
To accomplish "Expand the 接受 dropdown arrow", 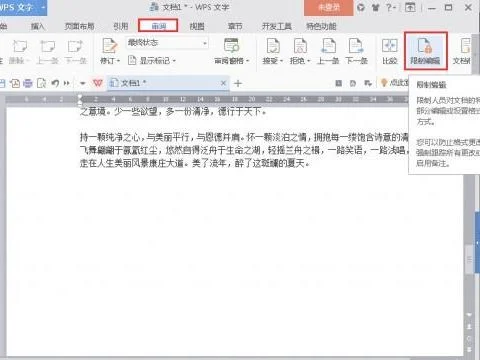I will click(x=281, y=61).
